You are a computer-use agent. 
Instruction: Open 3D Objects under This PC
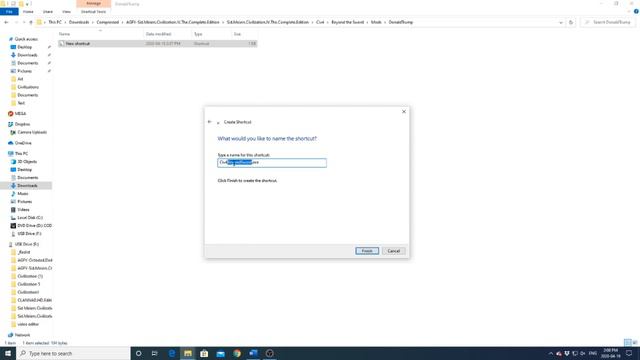pos(27,162)
